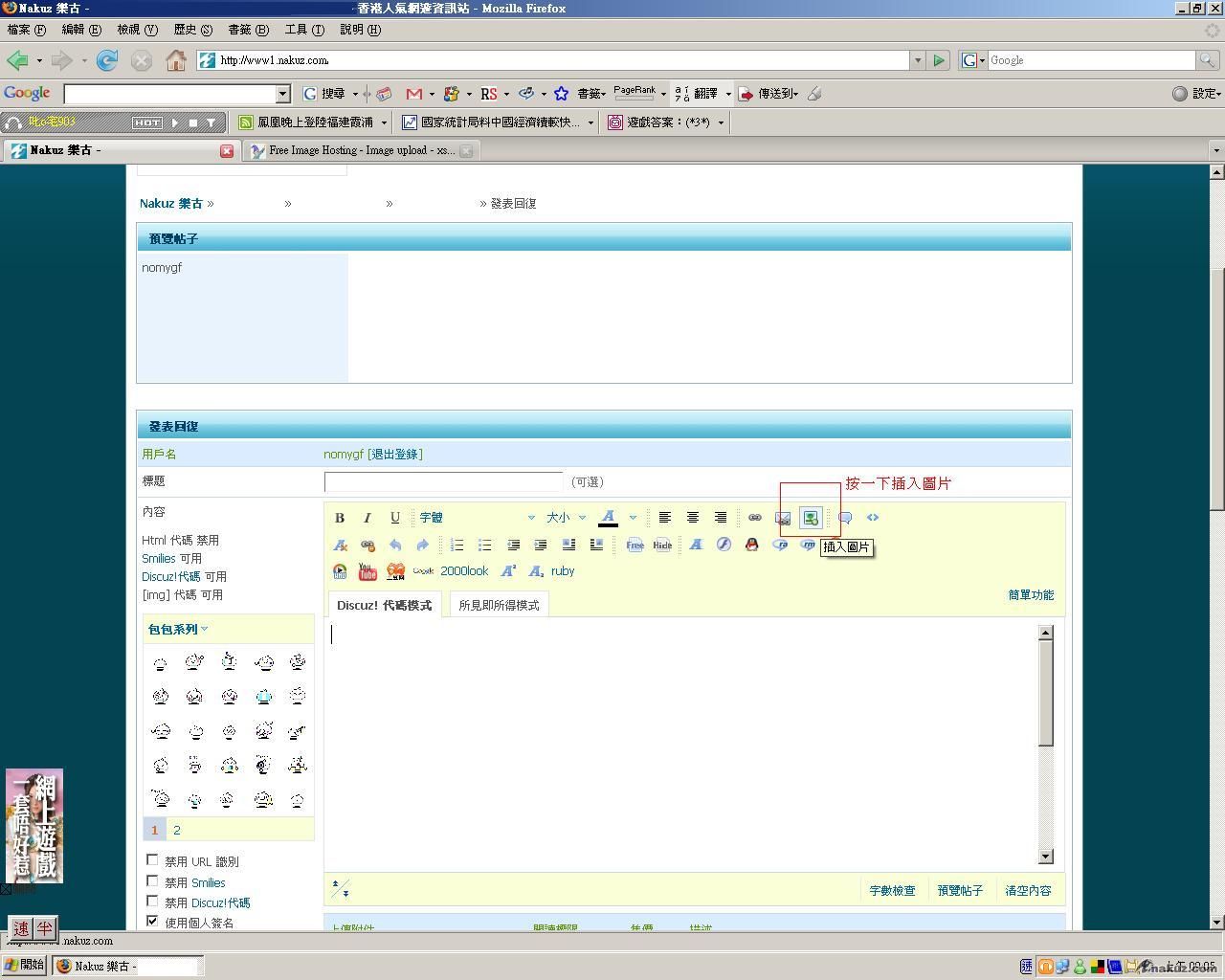This screenshot has width=1225, height=980.
Task: Open the 大小 font size dropdown
Action: click(x=566, y=518)
